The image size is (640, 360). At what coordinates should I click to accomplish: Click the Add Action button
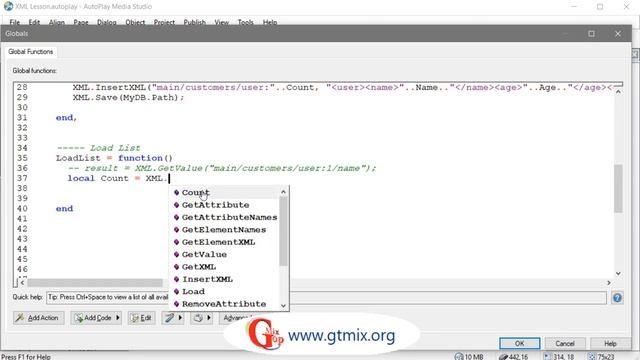(38, 318)
